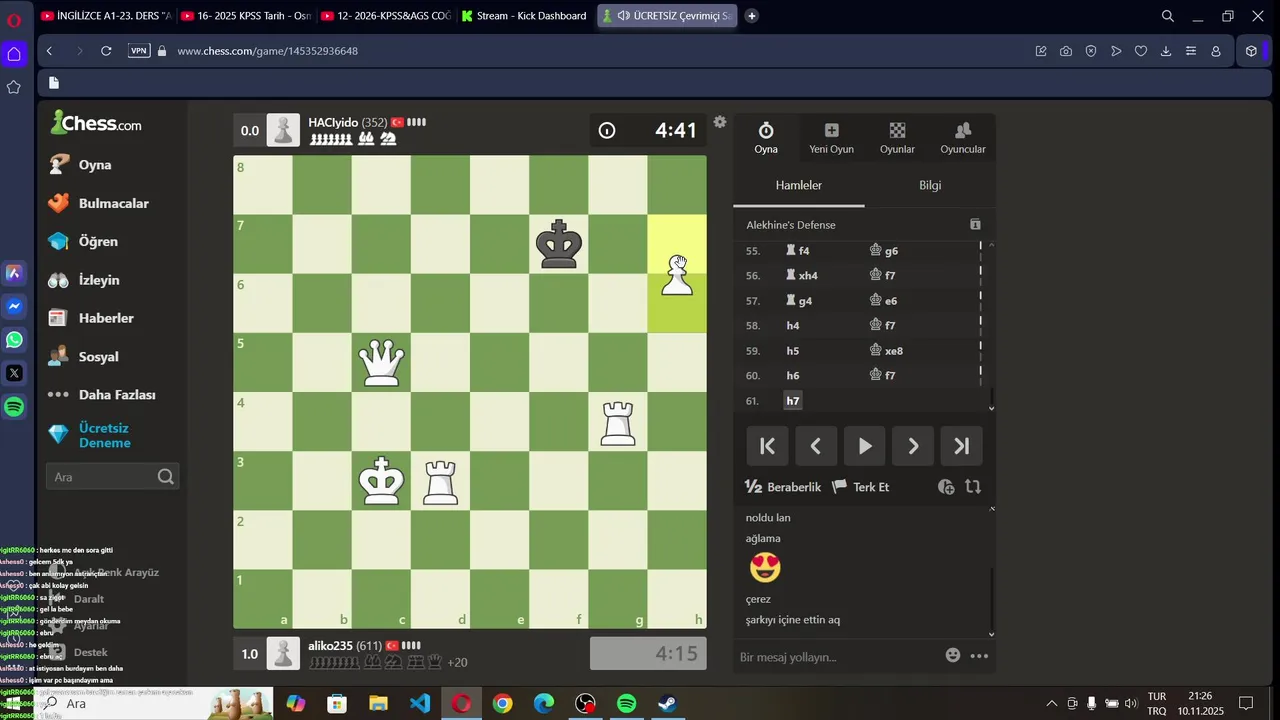Open the Oyuncular tab
The image size is (1280, 720).
click(x=963, y=138)
